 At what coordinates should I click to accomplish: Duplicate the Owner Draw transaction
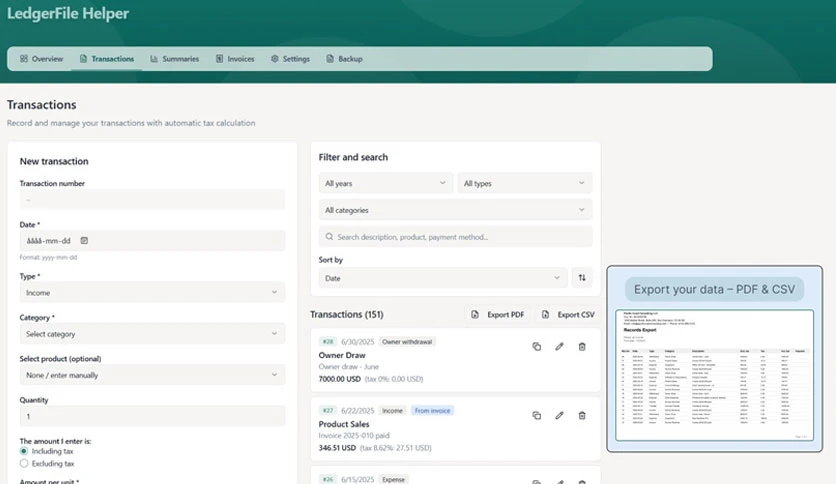point(537,346)
